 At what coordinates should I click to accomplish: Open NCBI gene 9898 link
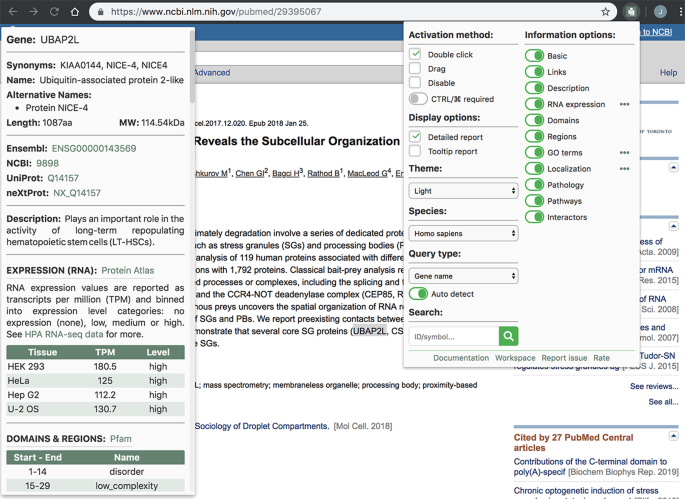(47, 163)
